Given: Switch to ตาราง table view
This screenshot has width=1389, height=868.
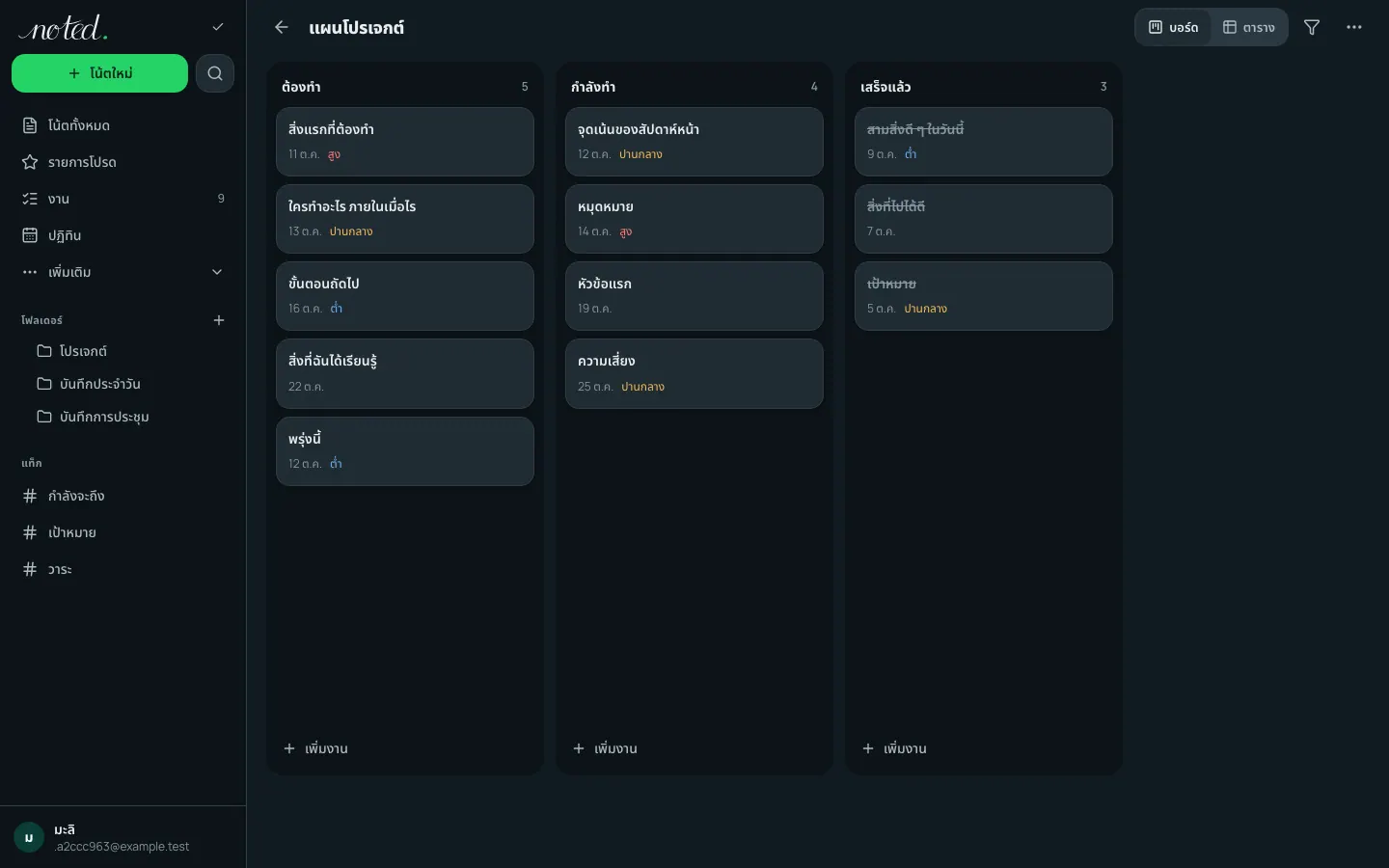Looking at the screenshot, I should click(x=1249, y=27).
